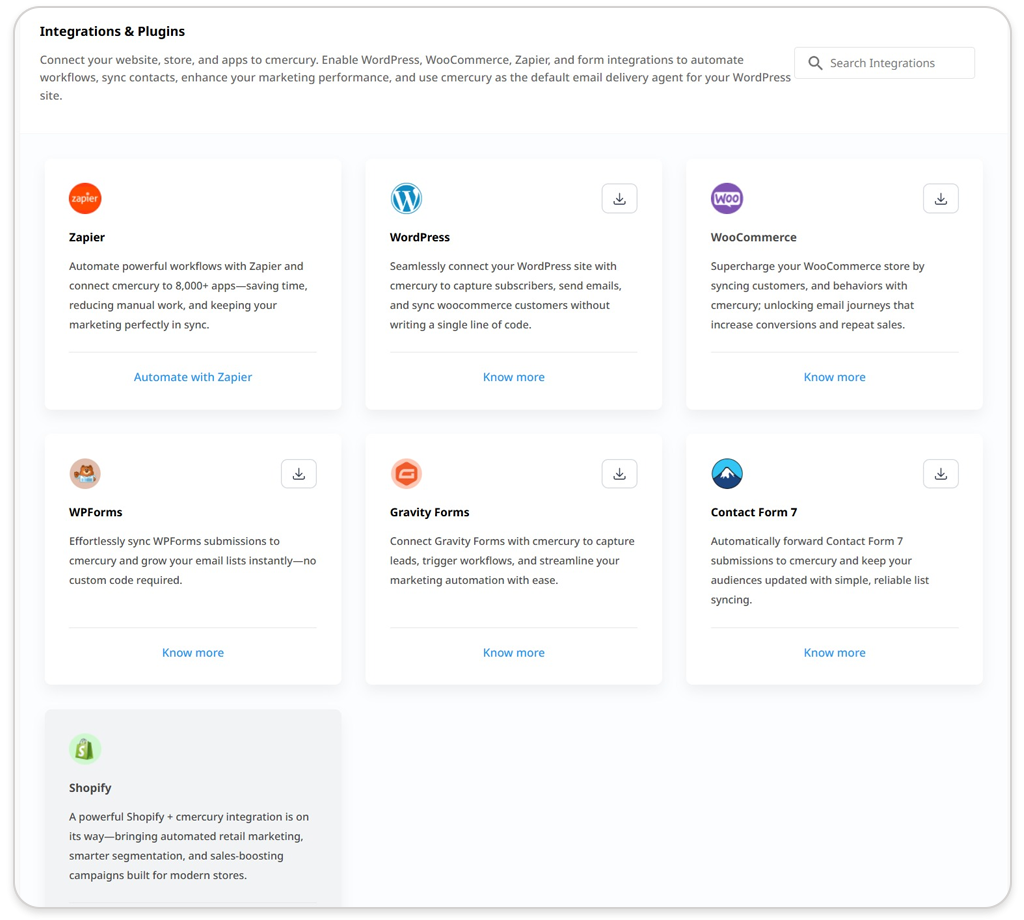Image resolution: width=1024 pixels, height=920 pixels.
Task: Click the WordPress logo icon
Action: tap(406, 198)
